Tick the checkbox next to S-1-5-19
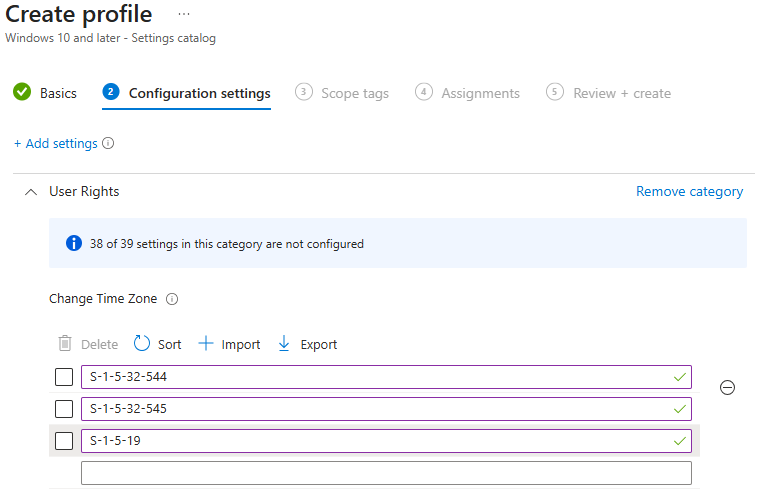The height and width of the screenshot is (490, 777). point(64,441)
